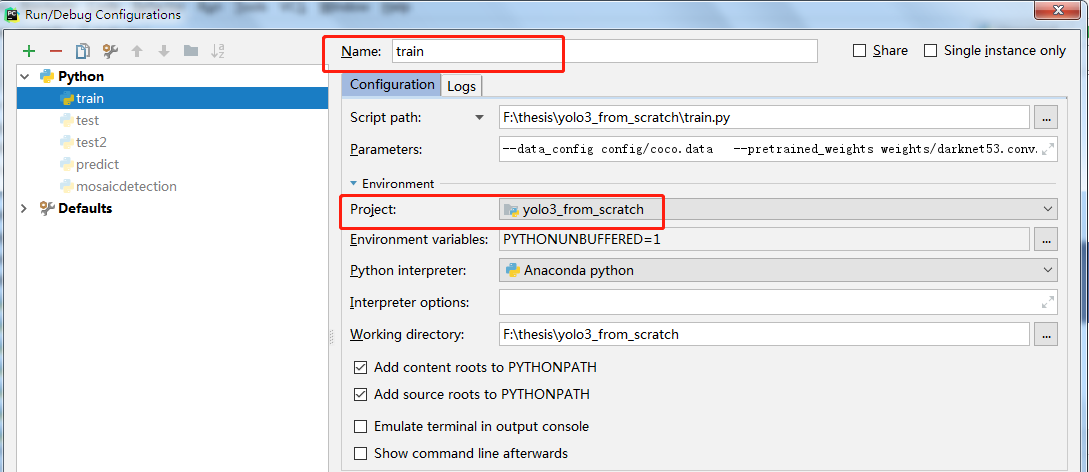The image size is (1089, 472).
Task: Browse for script path with ellipsis button
Action: [1046, 117]
